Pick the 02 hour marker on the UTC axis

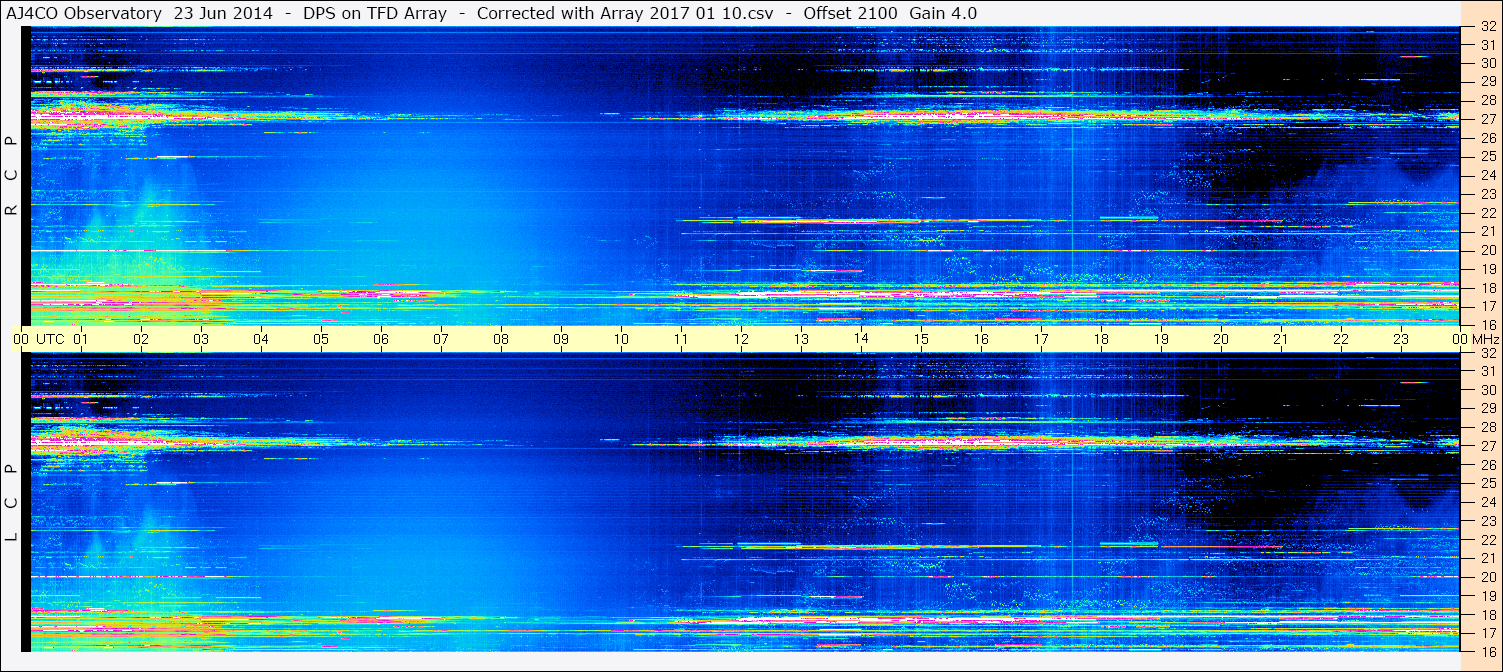tap(141, 339)
